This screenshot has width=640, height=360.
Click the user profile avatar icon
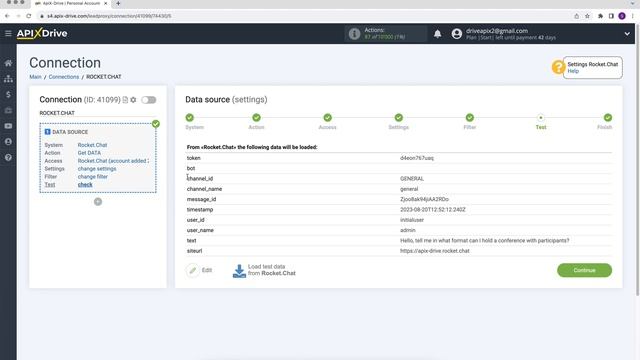(457, 34)
